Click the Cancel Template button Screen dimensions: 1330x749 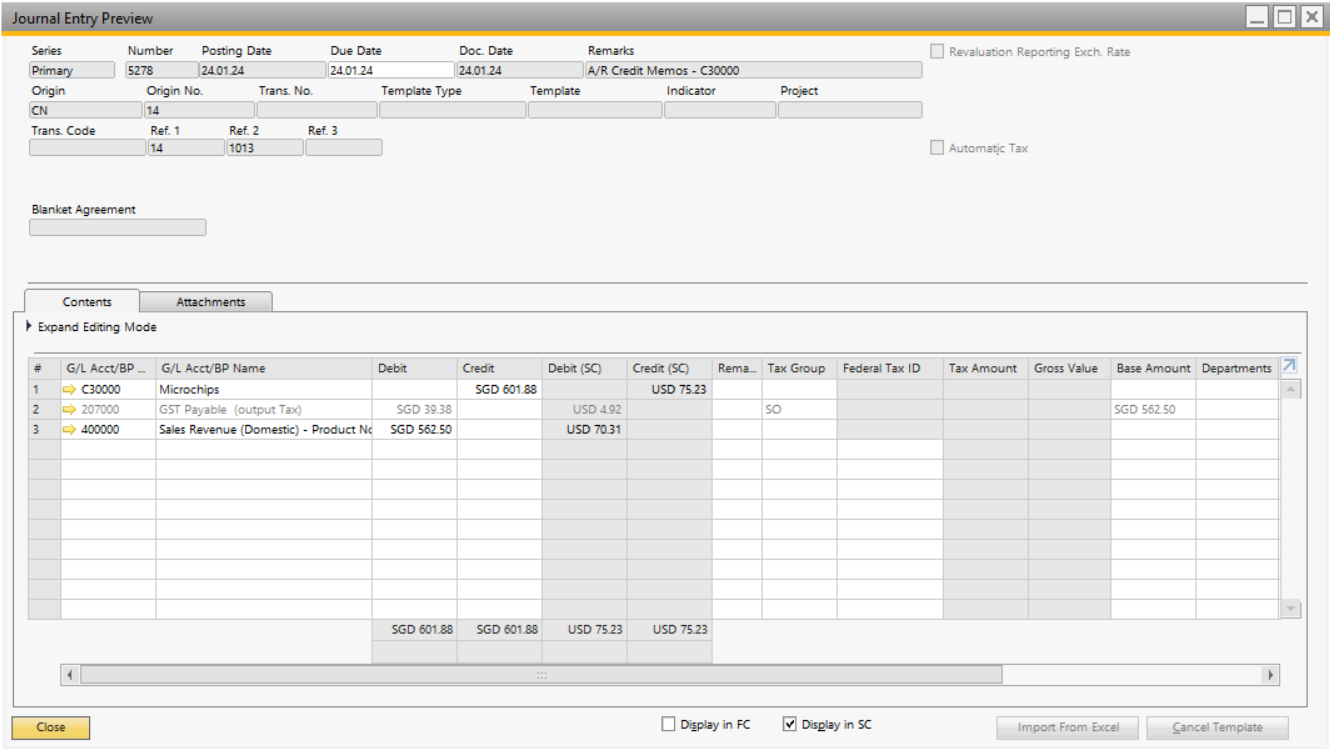[x=1217, y=728]
